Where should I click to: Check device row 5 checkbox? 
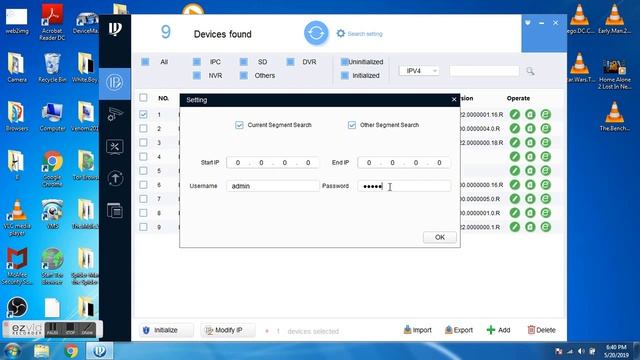143,171
